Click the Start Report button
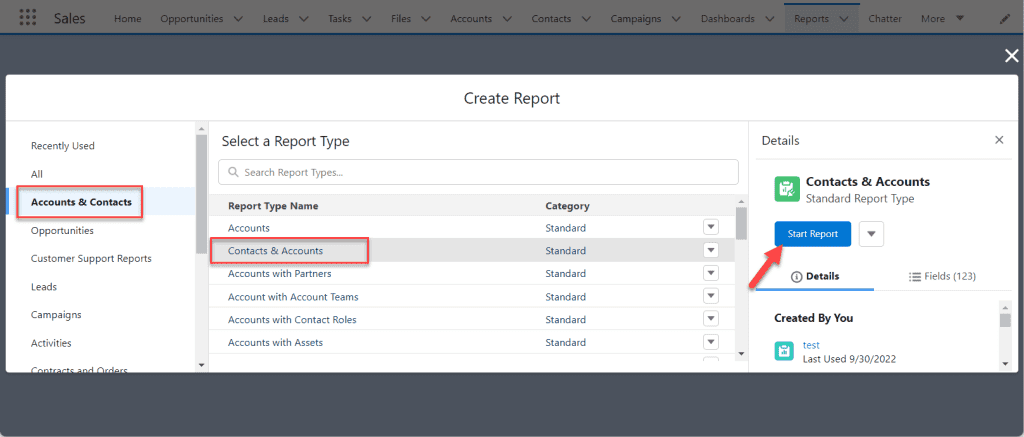The height and width of the screenshot is (437, 1024). tap(812, 234)
